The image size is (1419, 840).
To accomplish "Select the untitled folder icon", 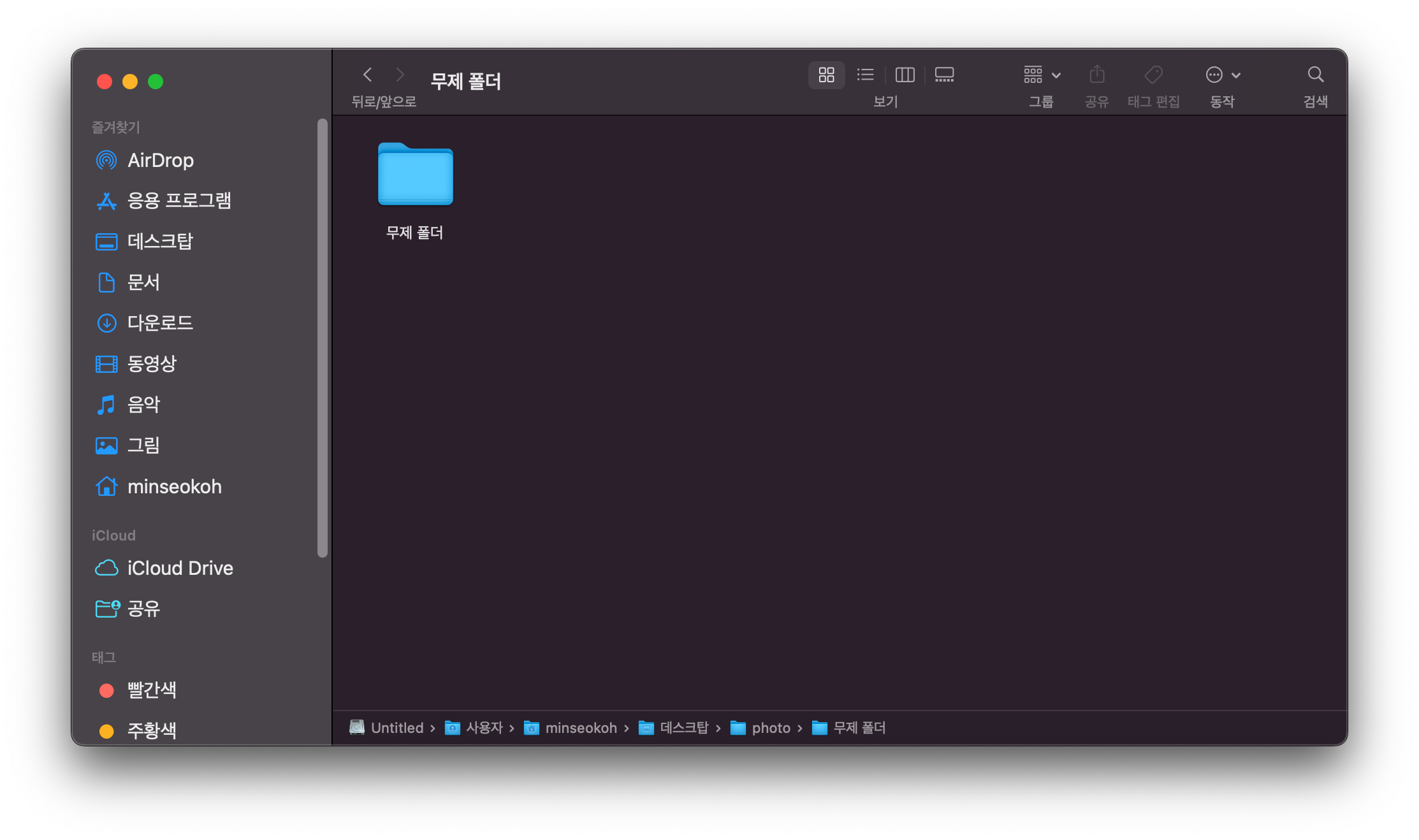I will pyautogui.click(x=415, y=175).
